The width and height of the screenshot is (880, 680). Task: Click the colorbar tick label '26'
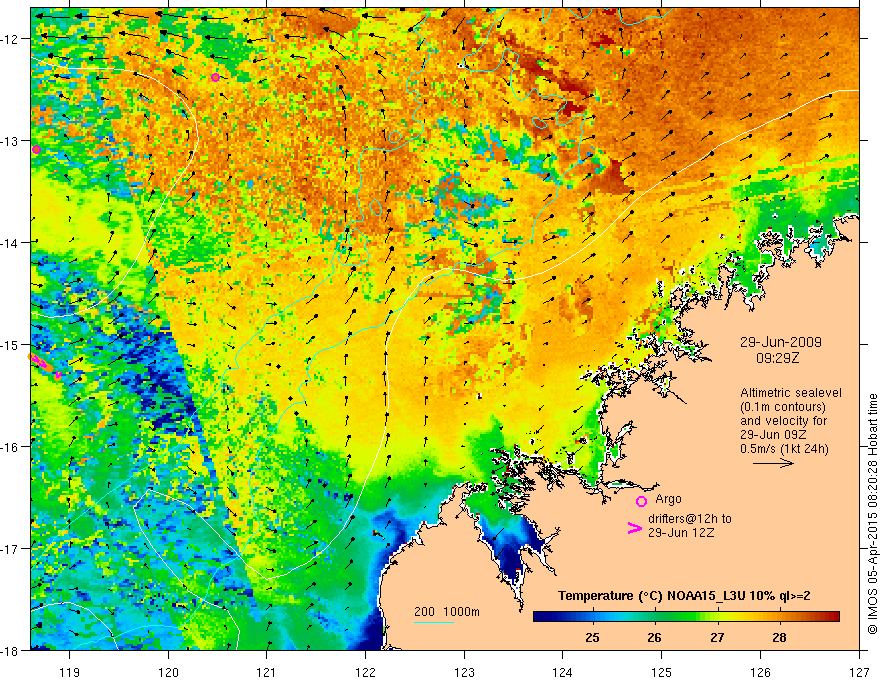point(654,638)
